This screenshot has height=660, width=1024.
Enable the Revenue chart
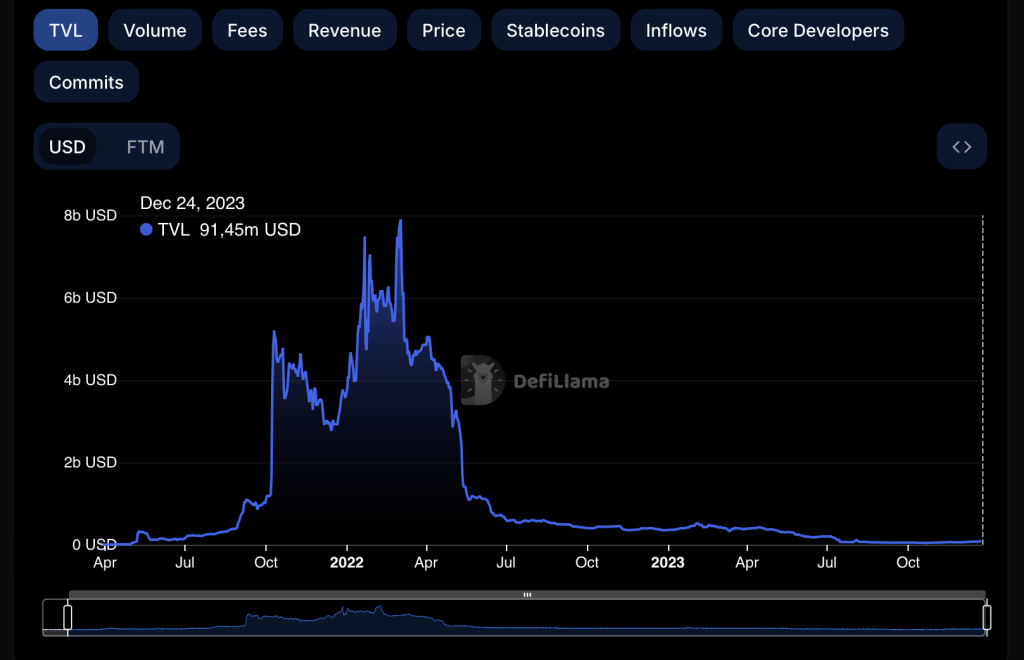tap(344, 31)
